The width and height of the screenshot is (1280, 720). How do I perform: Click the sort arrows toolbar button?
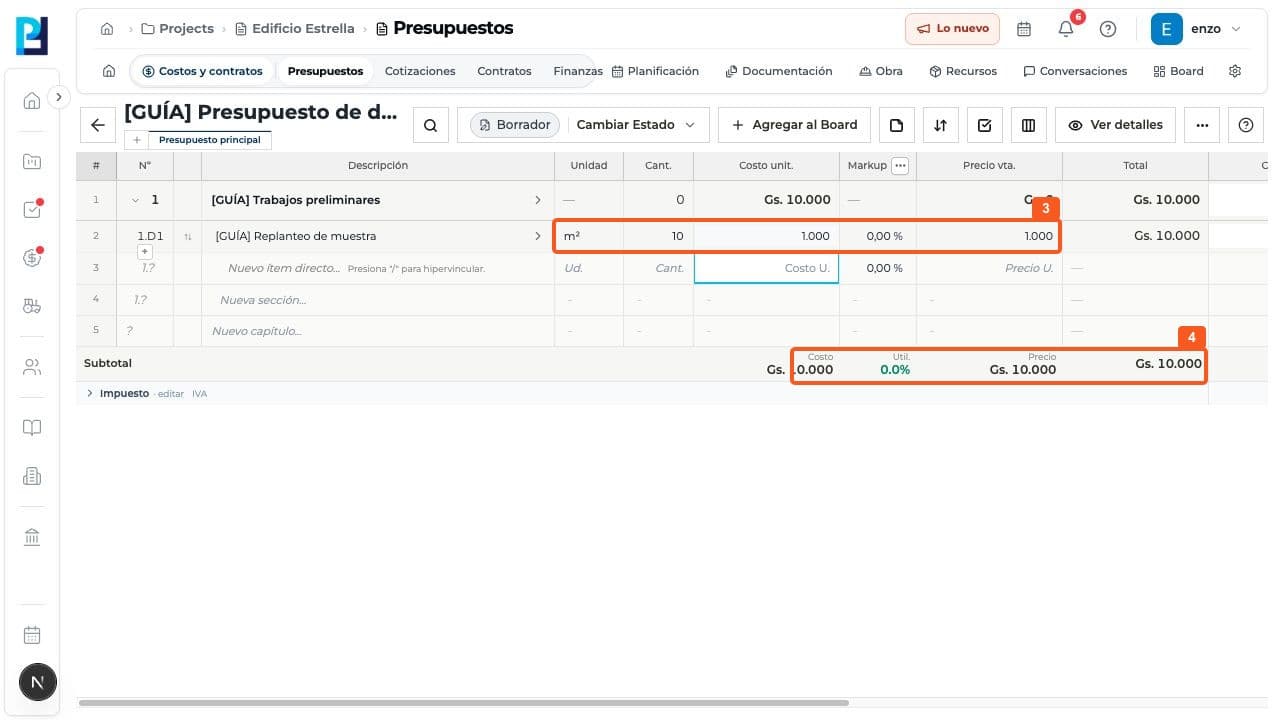[x=940, y=125]
